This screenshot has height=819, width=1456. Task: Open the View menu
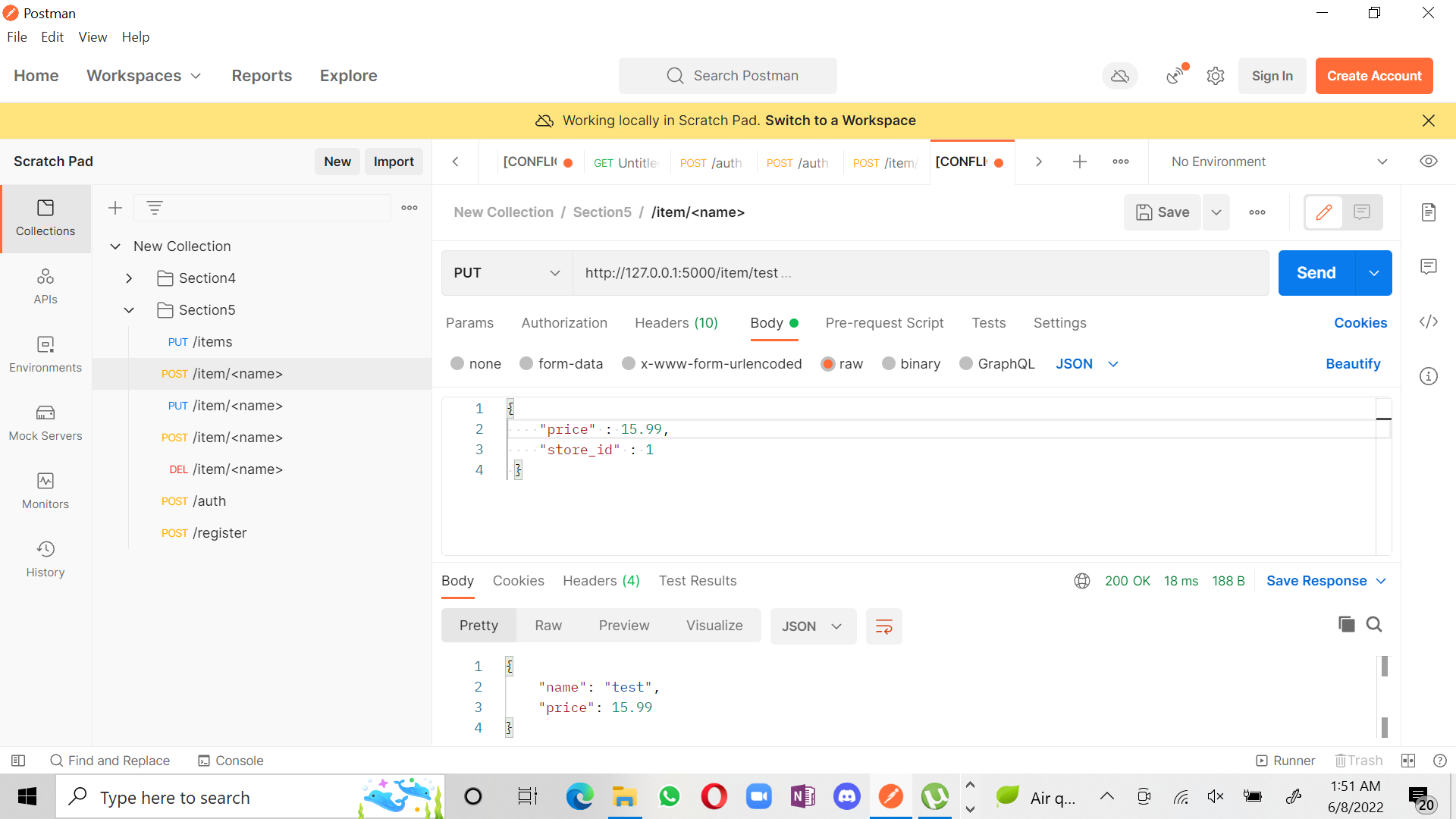[93, 37]
